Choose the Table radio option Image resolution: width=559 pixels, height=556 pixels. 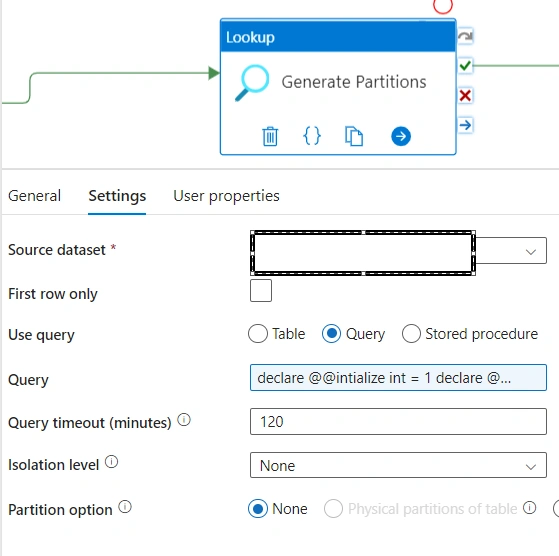pos(258,334)
